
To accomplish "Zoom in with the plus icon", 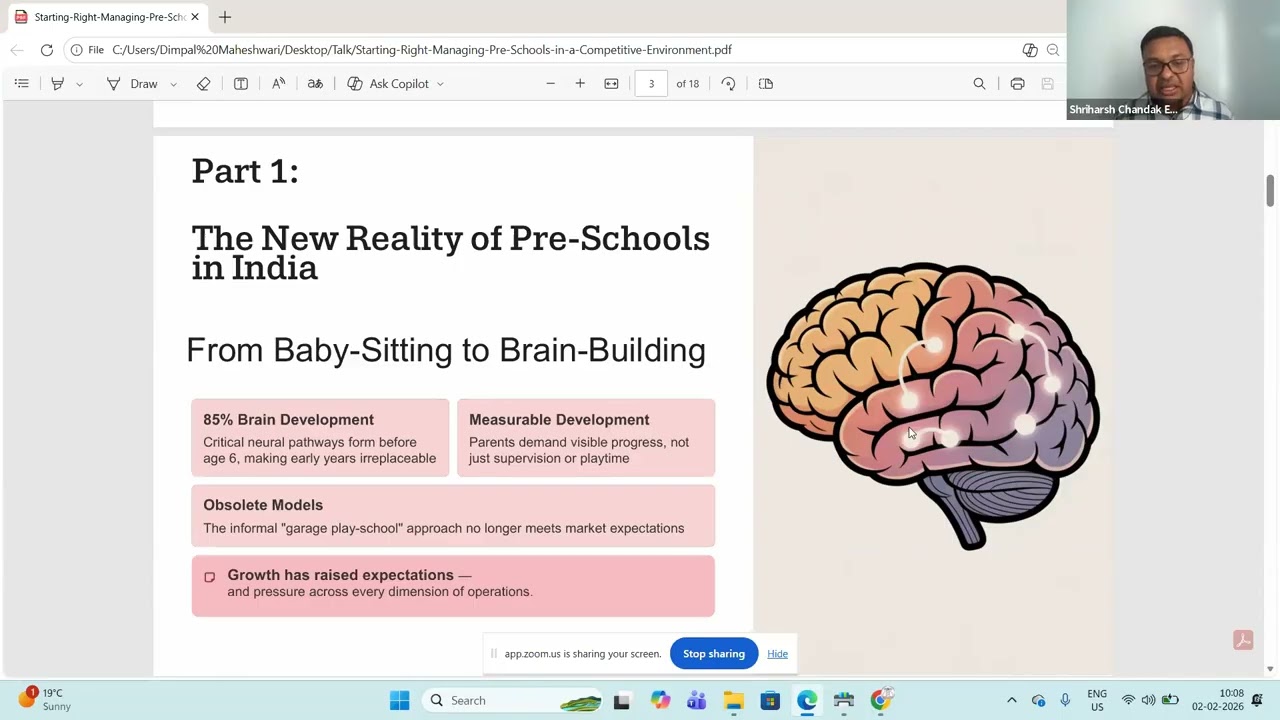I will [580, 84].
